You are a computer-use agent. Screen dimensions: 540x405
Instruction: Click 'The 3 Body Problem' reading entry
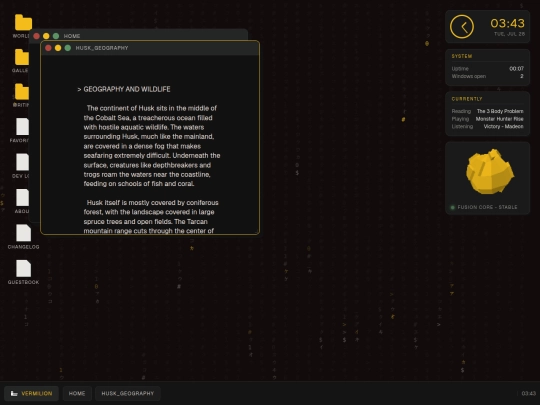(500, 111)
